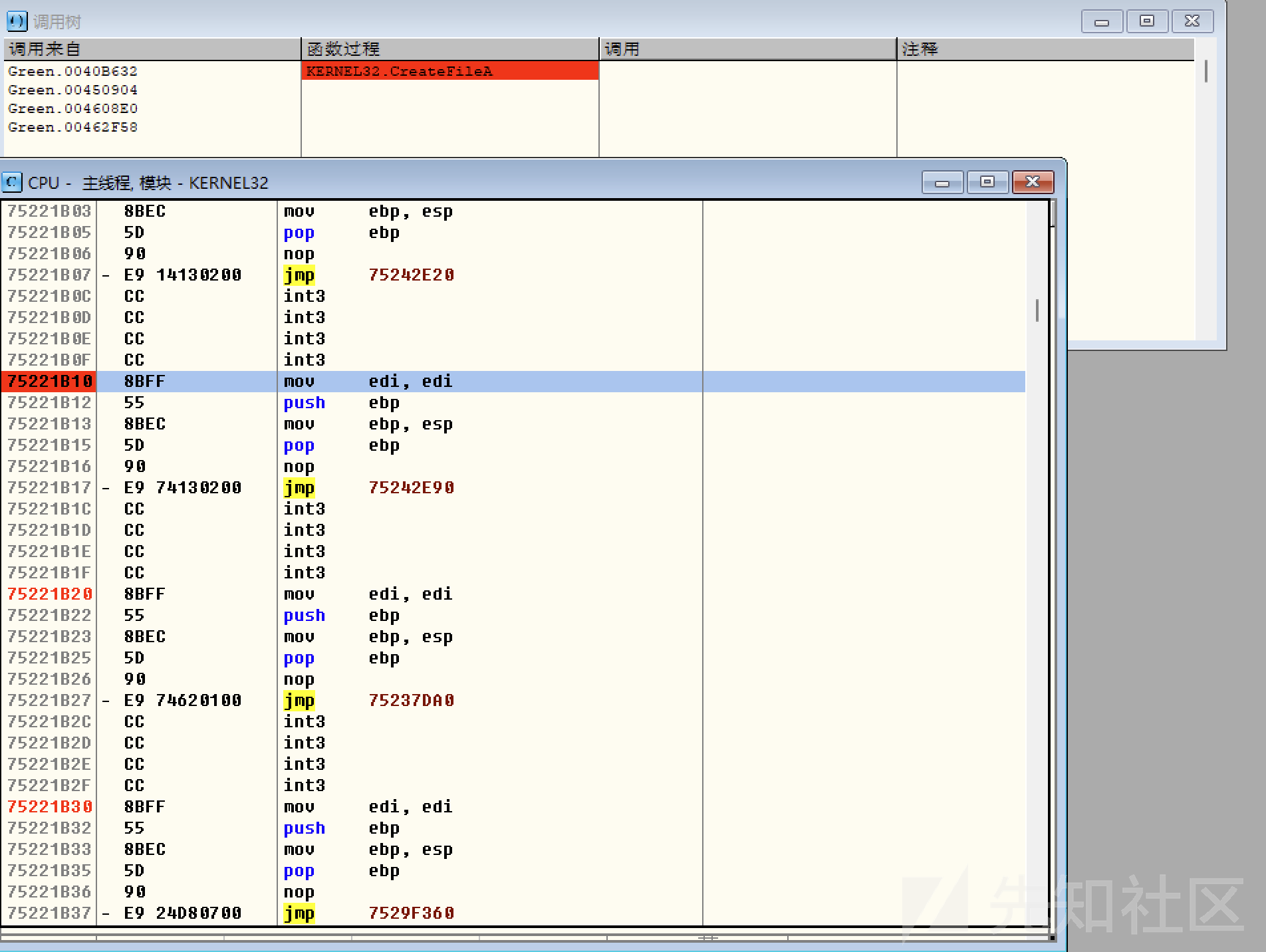Viewport: 1266px width, 952px height.
Task: Select int3 at address 75221B2F
Action: pos(304,785)
